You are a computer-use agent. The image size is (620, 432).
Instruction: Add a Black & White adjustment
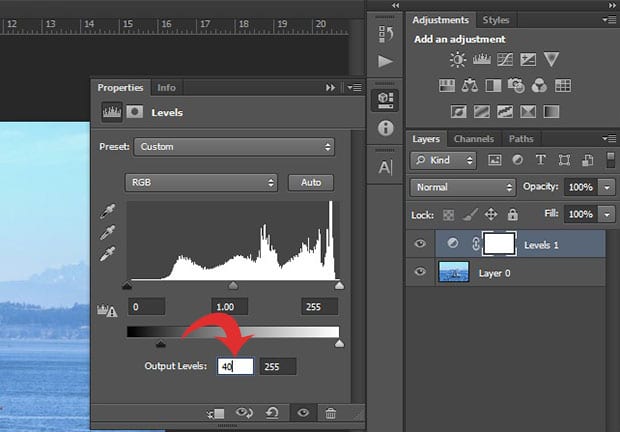(x=493, y=85)
